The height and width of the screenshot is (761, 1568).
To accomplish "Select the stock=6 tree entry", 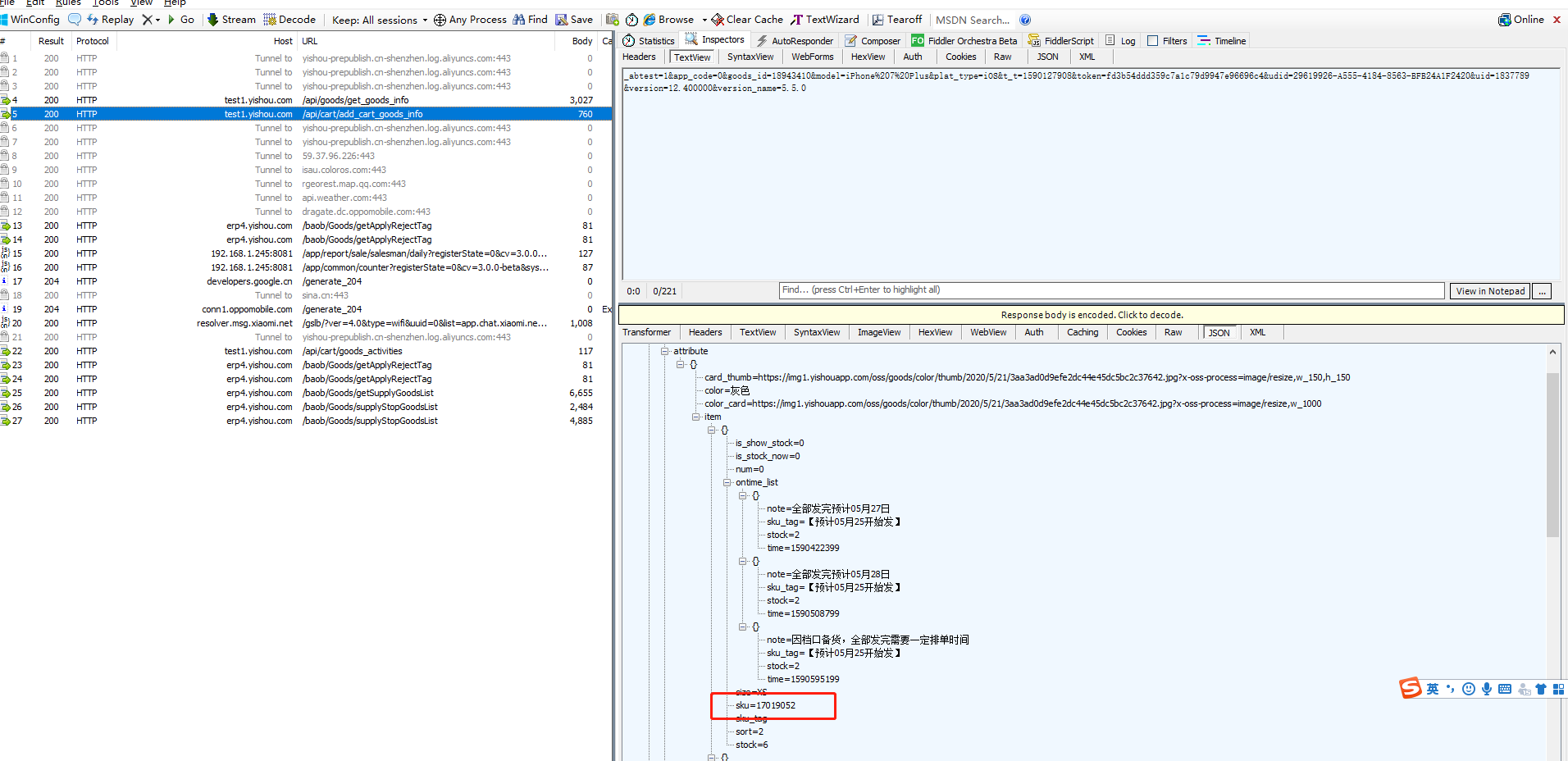I will pos(751,745).
